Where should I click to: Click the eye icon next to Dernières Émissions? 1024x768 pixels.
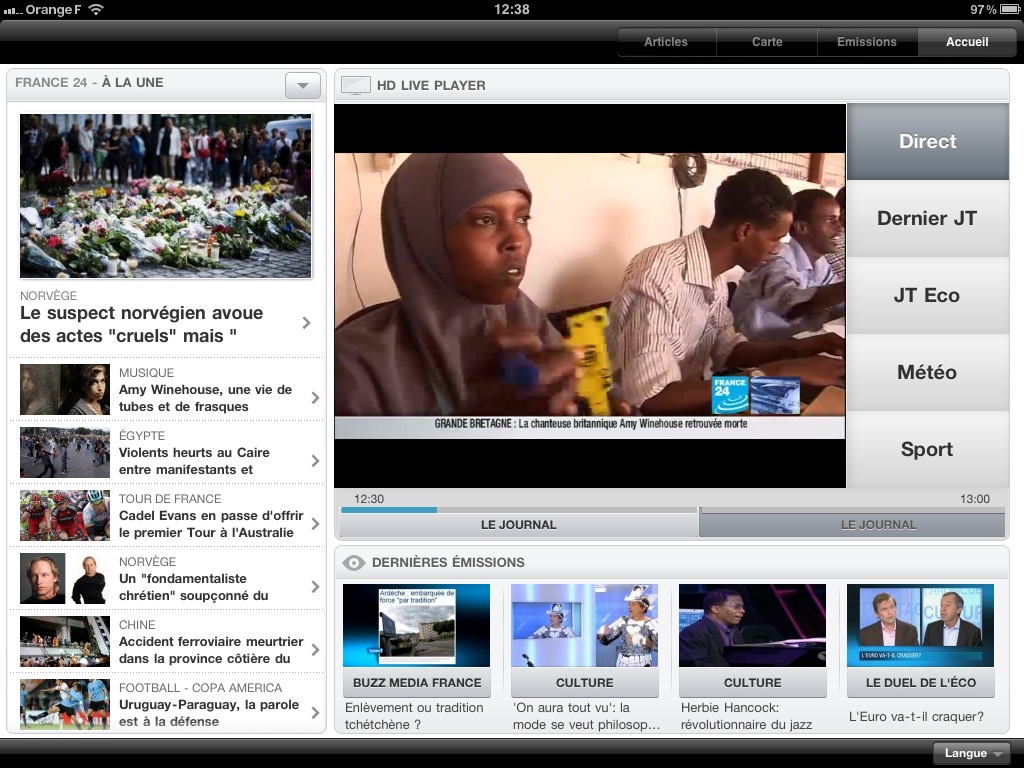coord(353,563)
